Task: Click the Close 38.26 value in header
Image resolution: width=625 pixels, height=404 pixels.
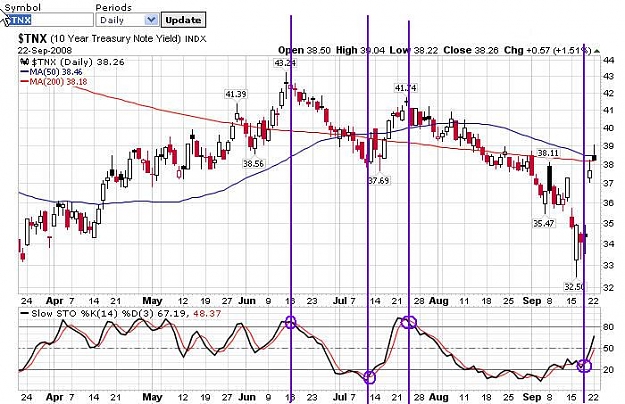Action: 471,51
